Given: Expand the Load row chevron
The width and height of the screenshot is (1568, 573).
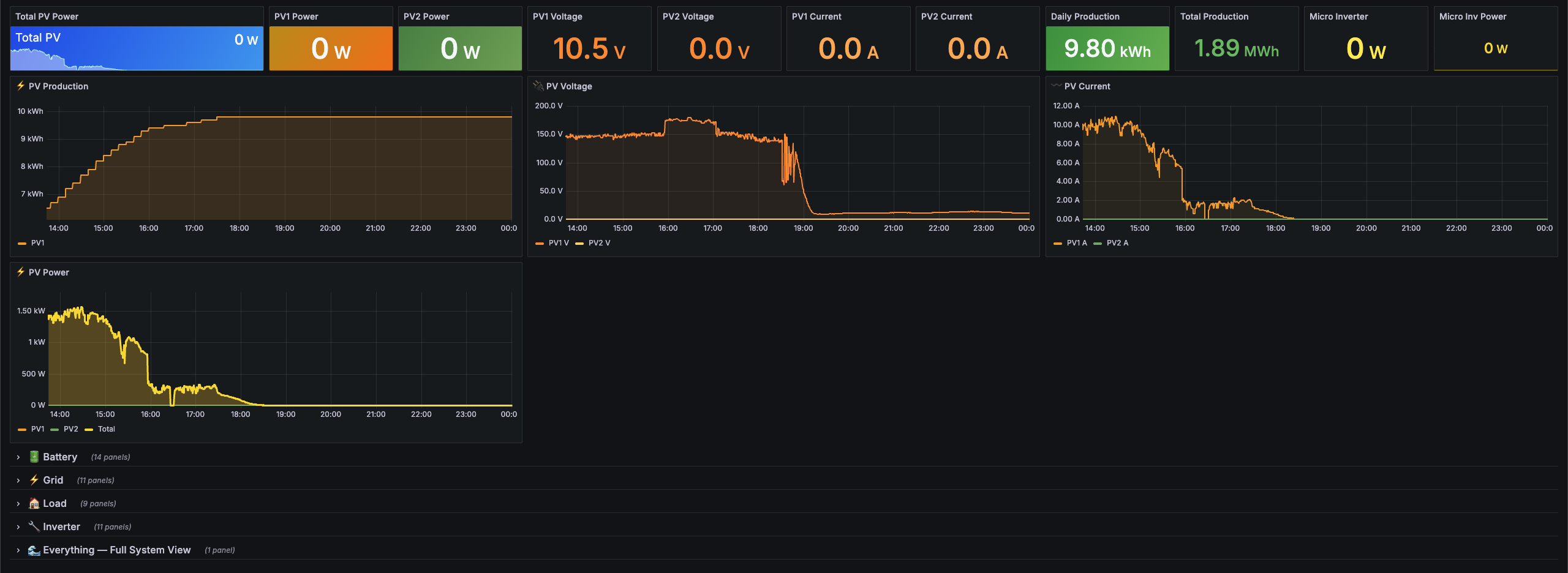Looking at the screenshot, I should [x=18, y=504].
